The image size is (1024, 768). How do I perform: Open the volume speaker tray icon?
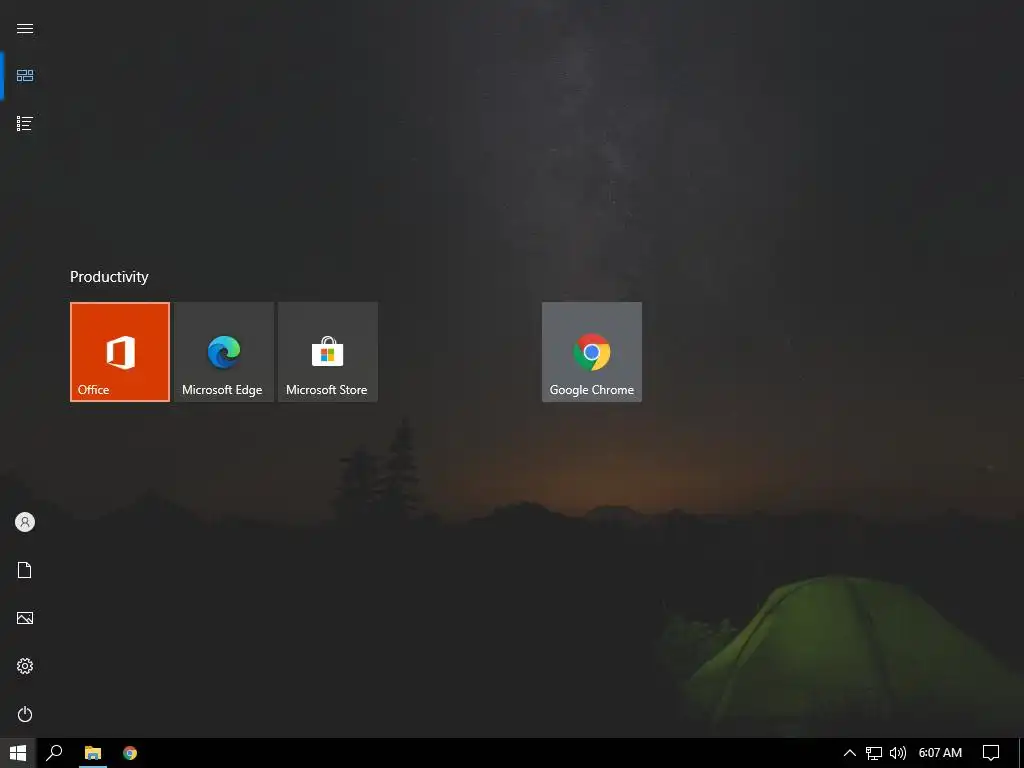(898, 753)
